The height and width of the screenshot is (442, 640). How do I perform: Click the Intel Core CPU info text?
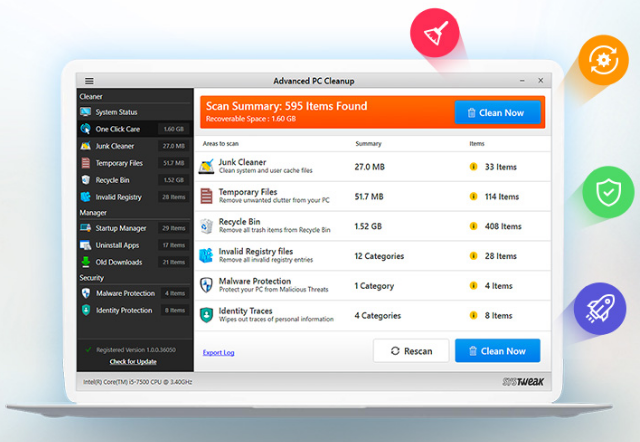(138, 382)
